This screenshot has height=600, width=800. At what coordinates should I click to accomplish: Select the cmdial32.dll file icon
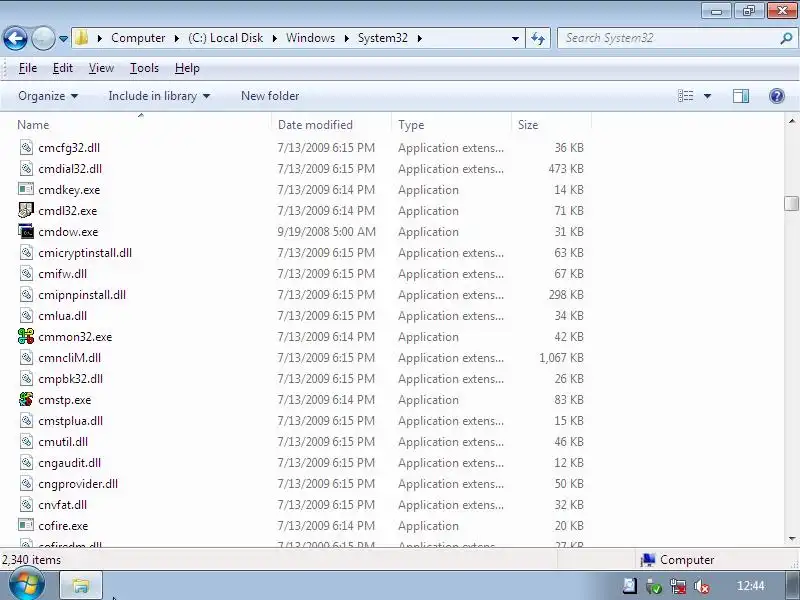[x=26, y=168]
